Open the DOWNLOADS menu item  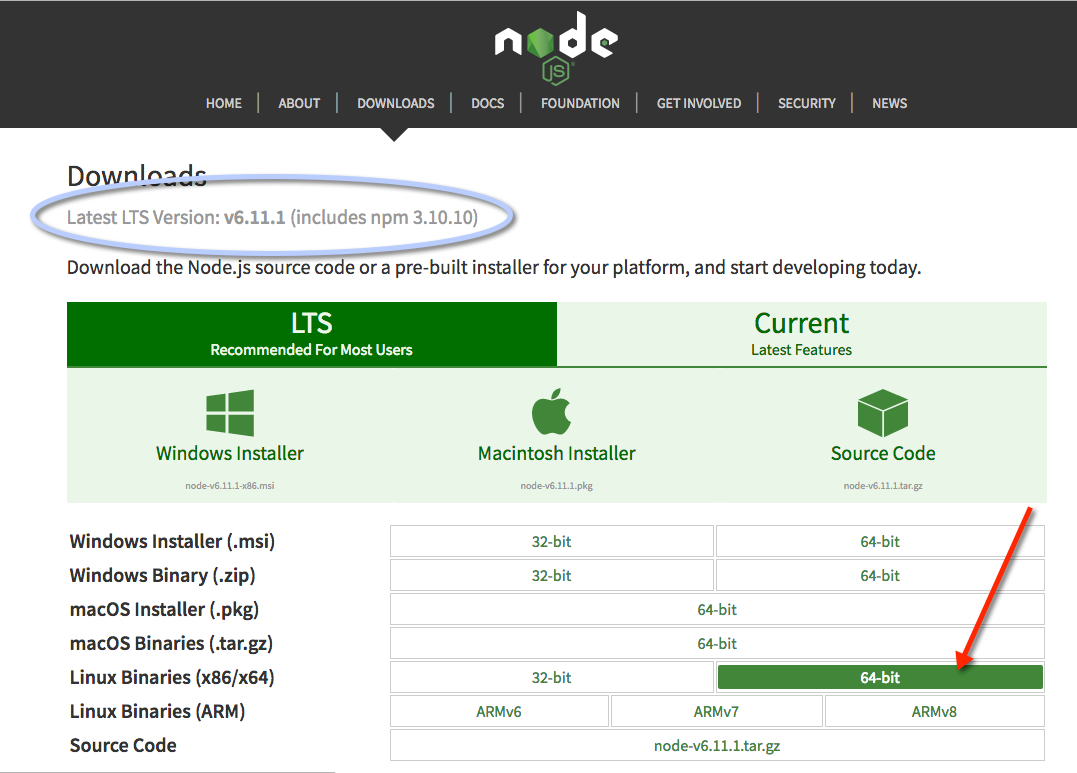[x=395, y=103]
